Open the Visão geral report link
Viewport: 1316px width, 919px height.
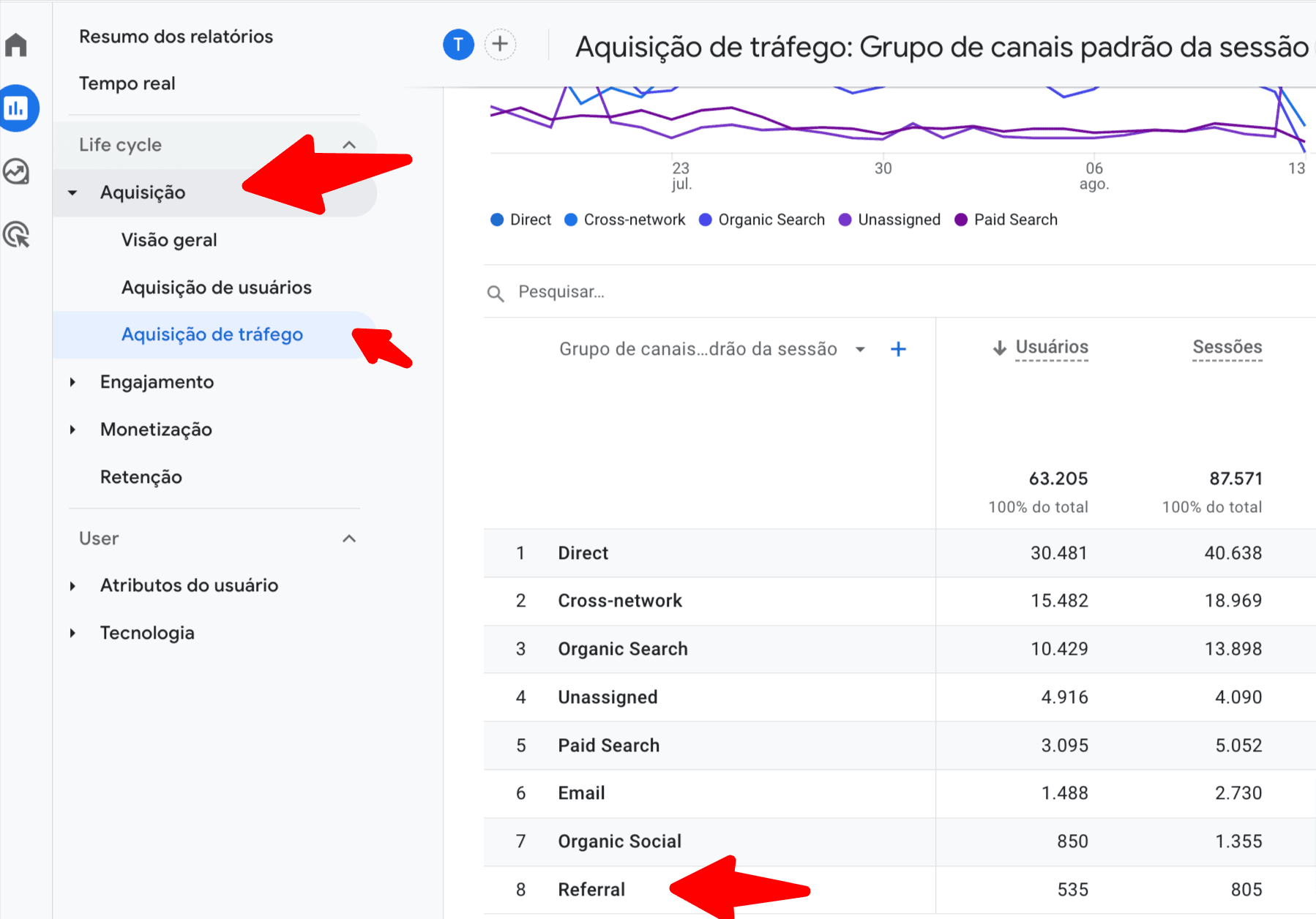point(169,239)
